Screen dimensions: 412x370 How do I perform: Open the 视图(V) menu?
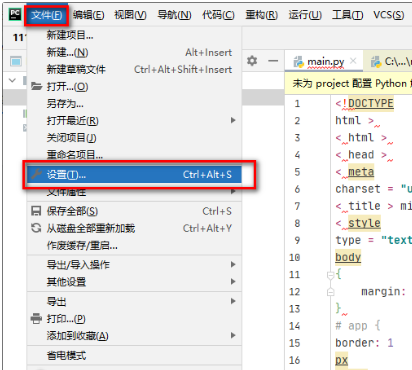pos(130,15)
